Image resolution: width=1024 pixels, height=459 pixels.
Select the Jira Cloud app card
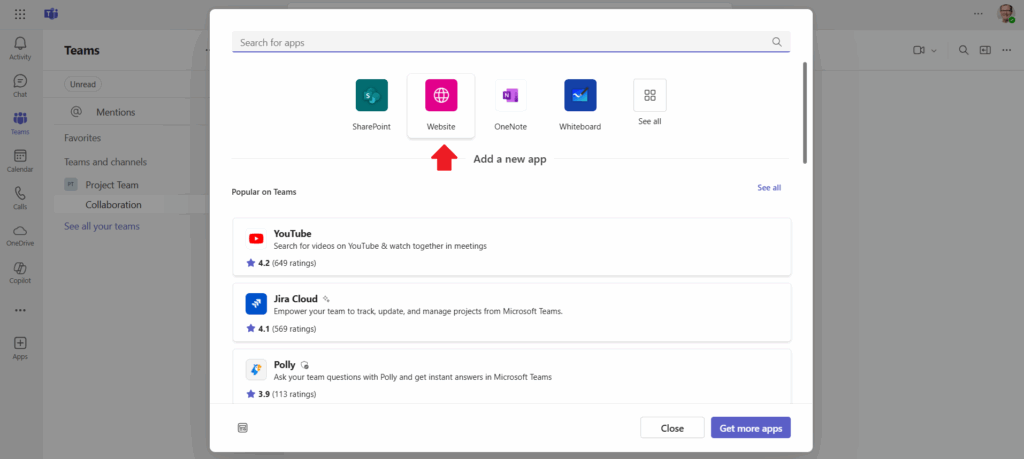point(512,312)
